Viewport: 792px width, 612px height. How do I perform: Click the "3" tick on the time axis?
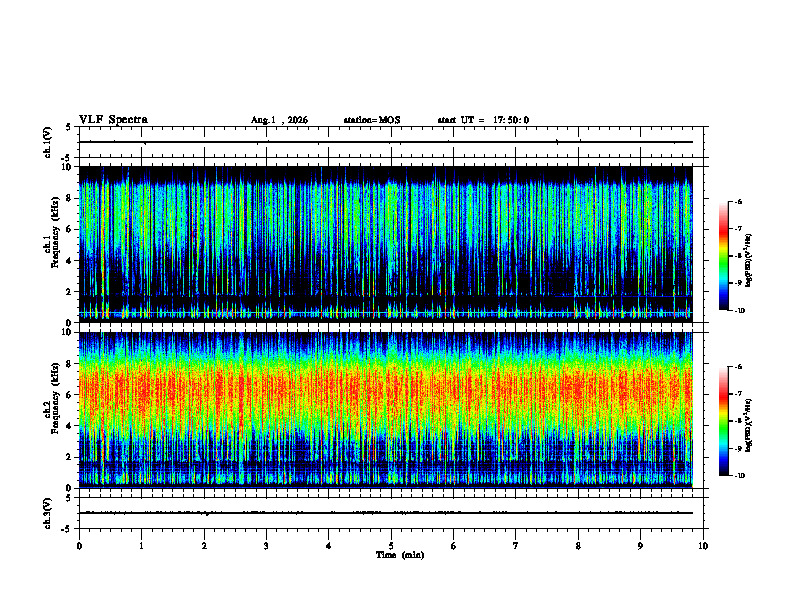pyautogui.click(x=266, y=546)
